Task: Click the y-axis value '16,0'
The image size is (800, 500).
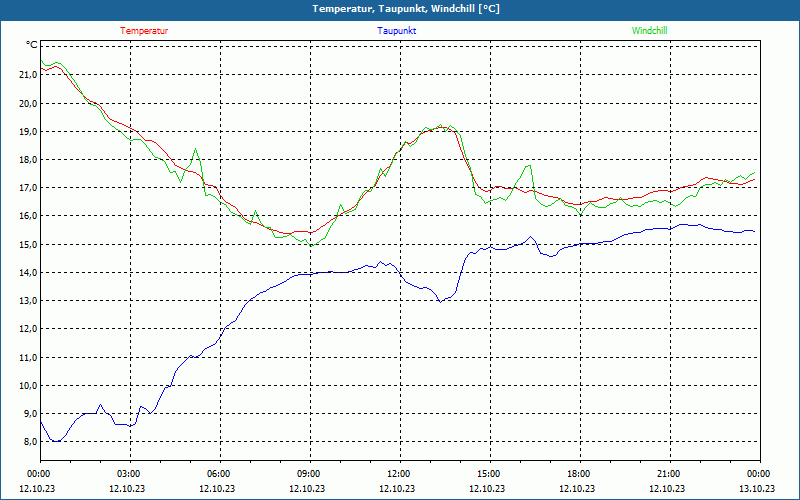Action: 29,216
